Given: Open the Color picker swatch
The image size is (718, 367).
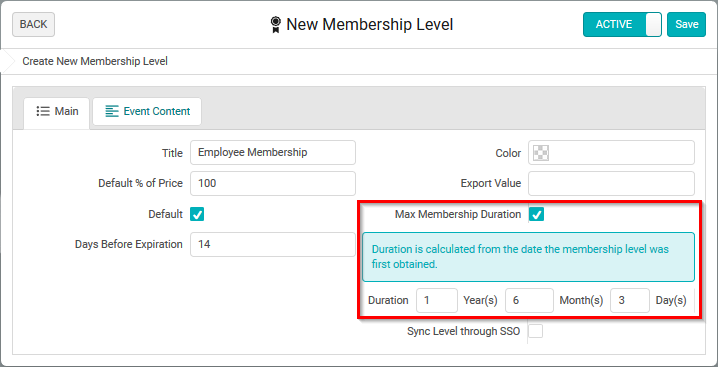Looking at the screenshot, I should (542, 153).
